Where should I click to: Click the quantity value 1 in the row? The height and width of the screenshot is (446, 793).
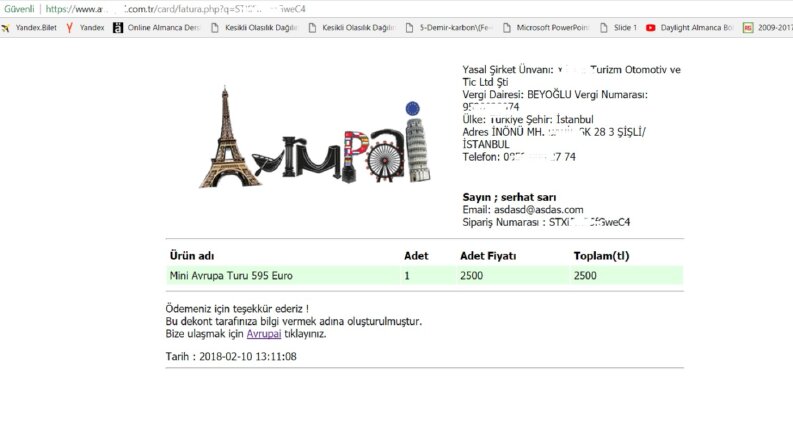(407, 276)
